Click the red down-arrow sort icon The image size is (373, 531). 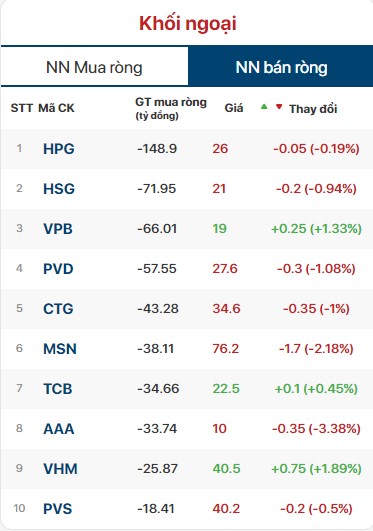pyautogui.click(x=279, y=107)
